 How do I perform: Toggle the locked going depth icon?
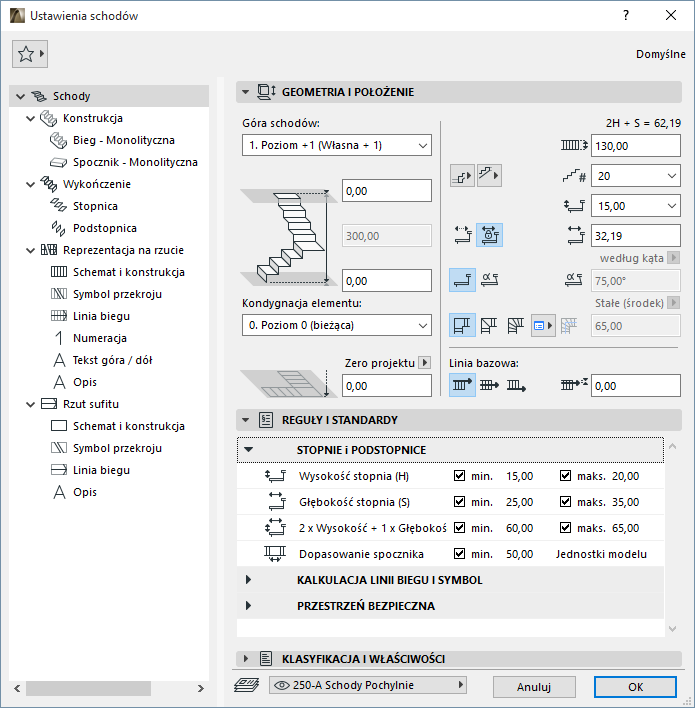[x=490, y=235]
